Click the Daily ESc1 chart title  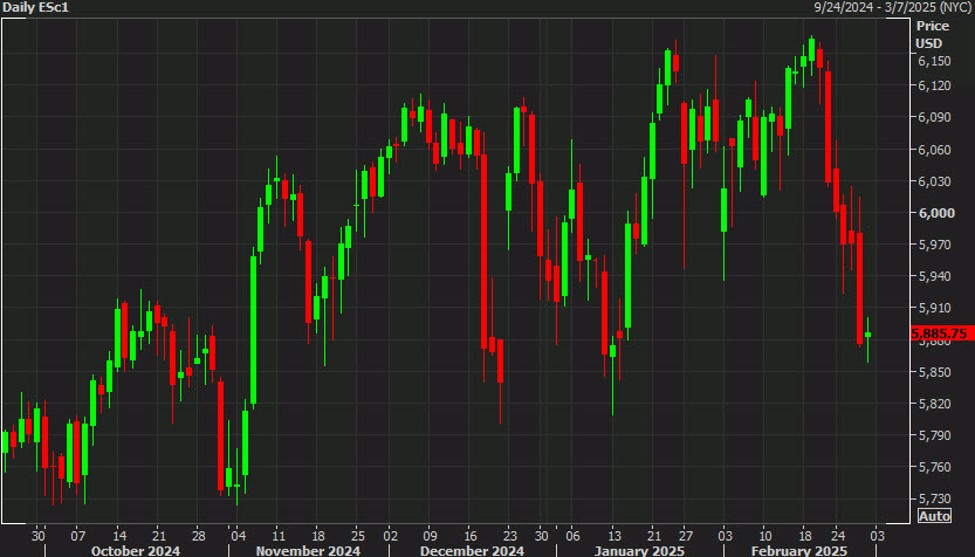coord(35,7)
